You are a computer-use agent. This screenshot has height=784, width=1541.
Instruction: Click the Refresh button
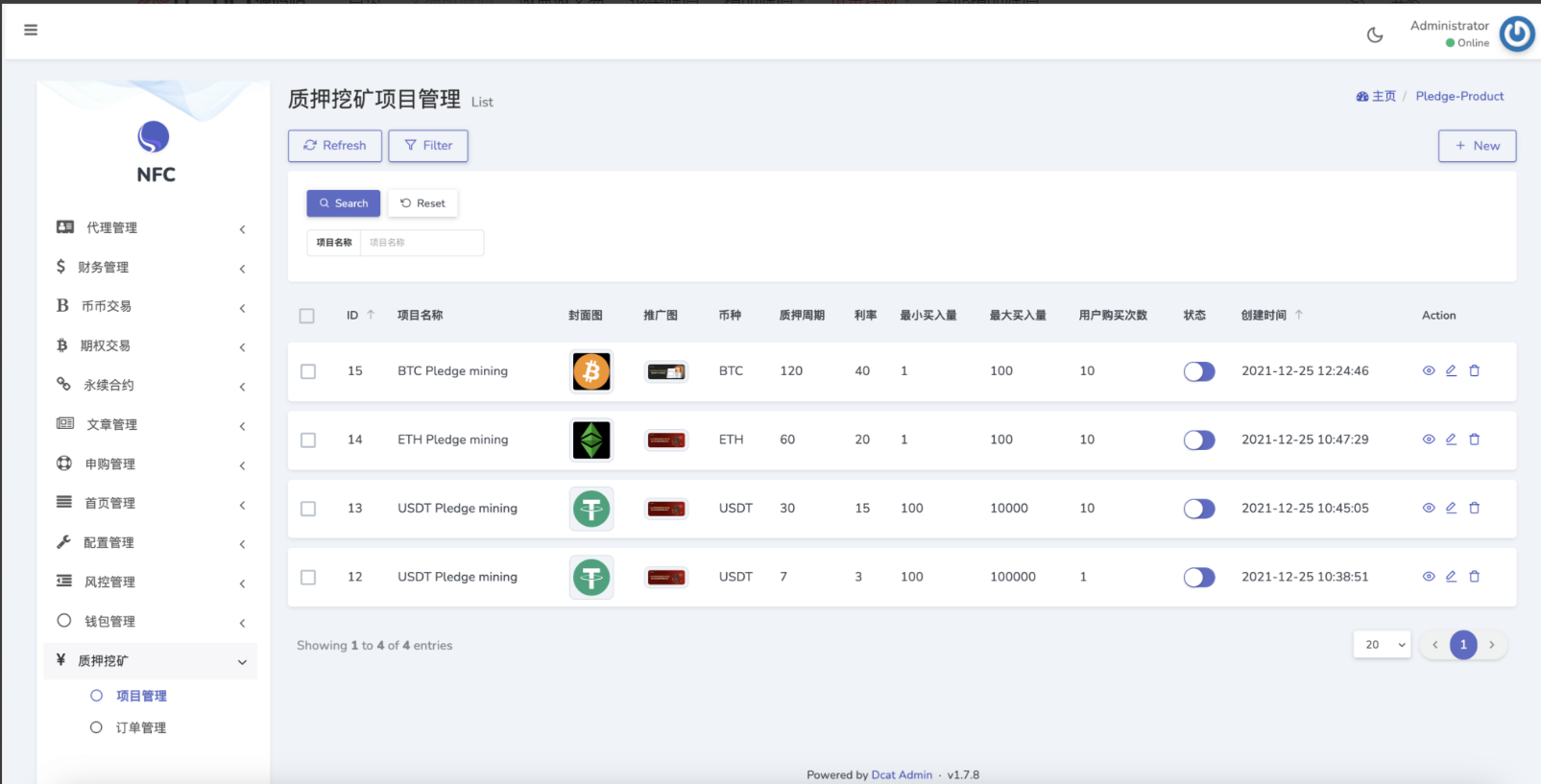335,146
